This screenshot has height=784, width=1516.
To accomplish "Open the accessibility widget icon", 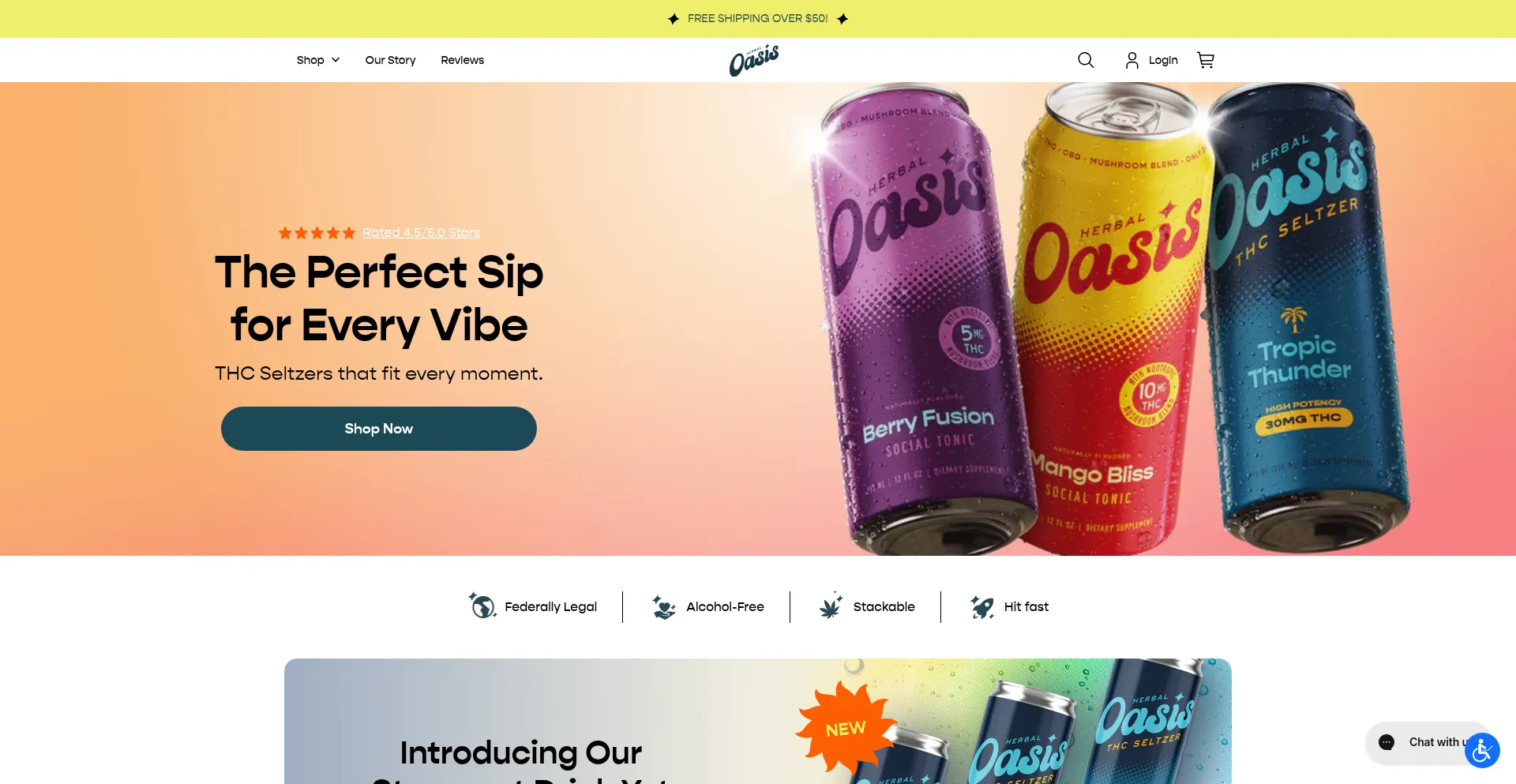I will click(1482, 750).
